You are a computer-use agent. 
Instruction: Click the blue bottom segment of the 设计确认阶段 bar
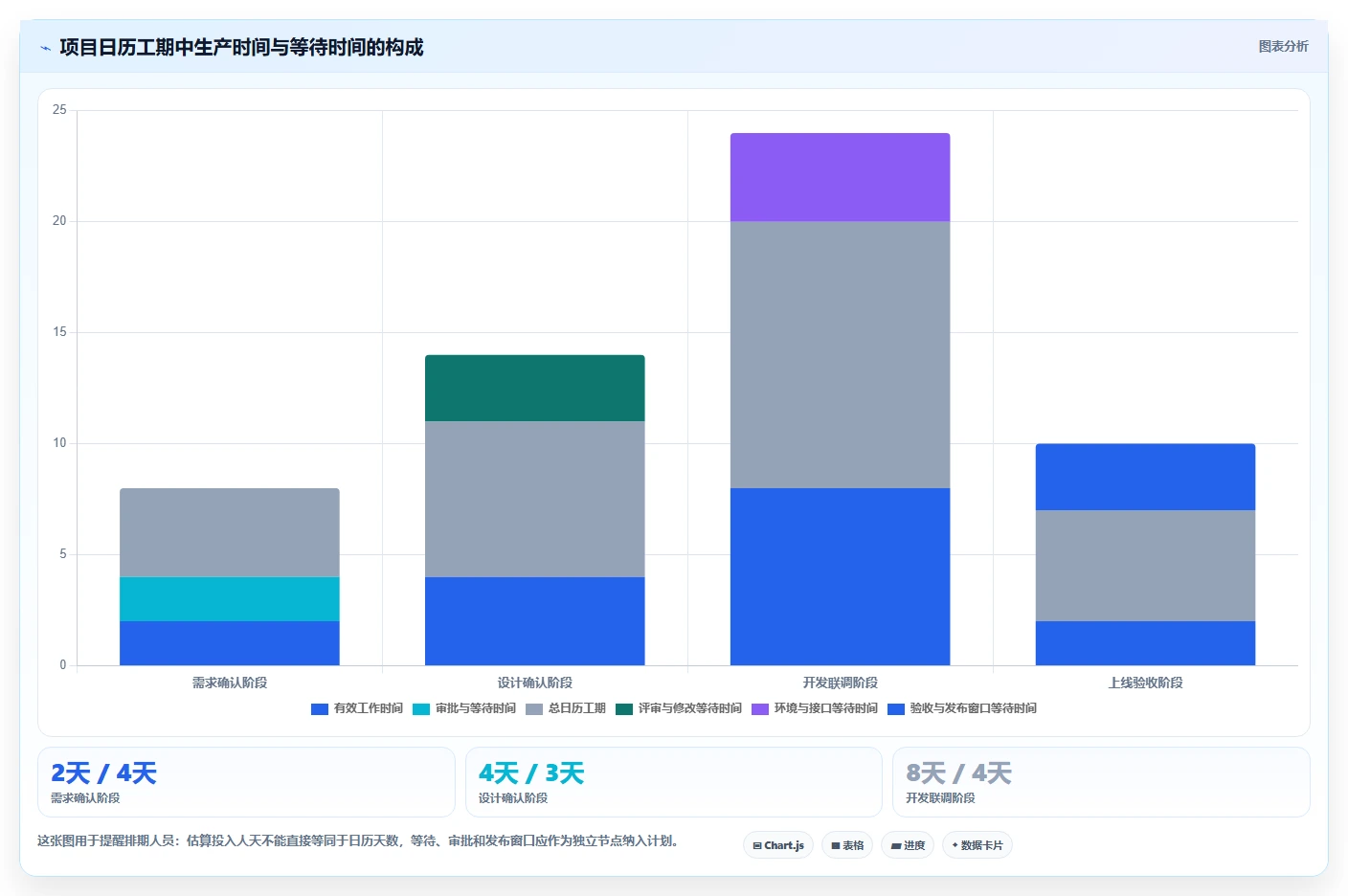pos(535,621)
